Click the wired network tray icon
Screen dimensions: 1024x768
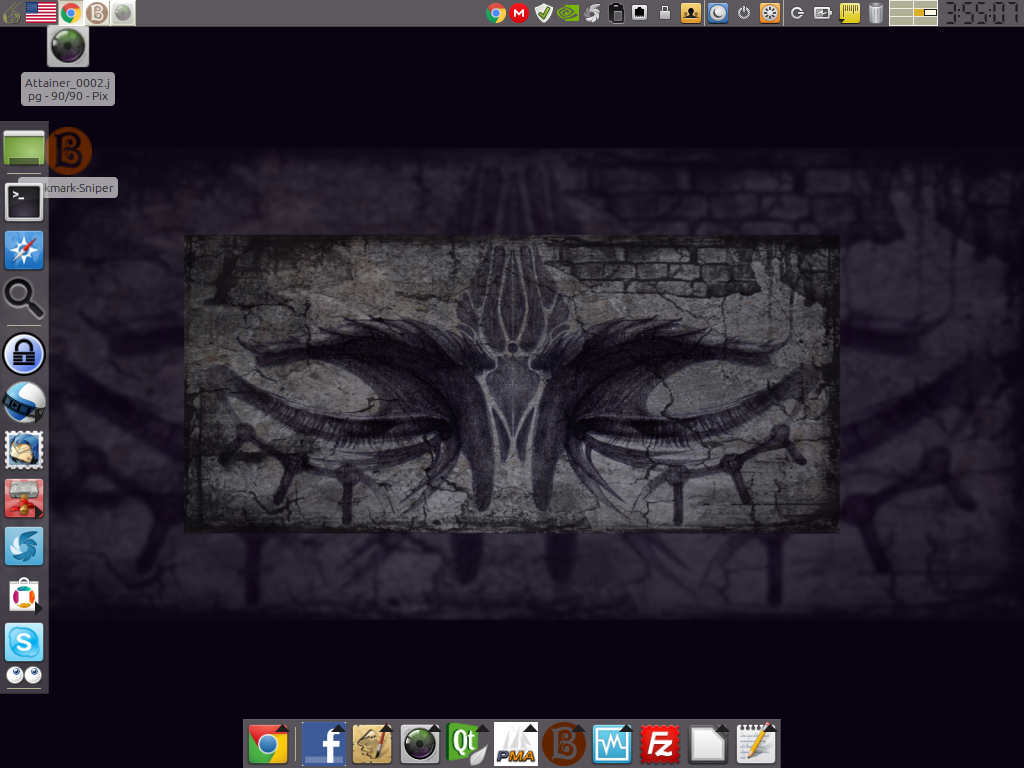click(x=640, y=12)
